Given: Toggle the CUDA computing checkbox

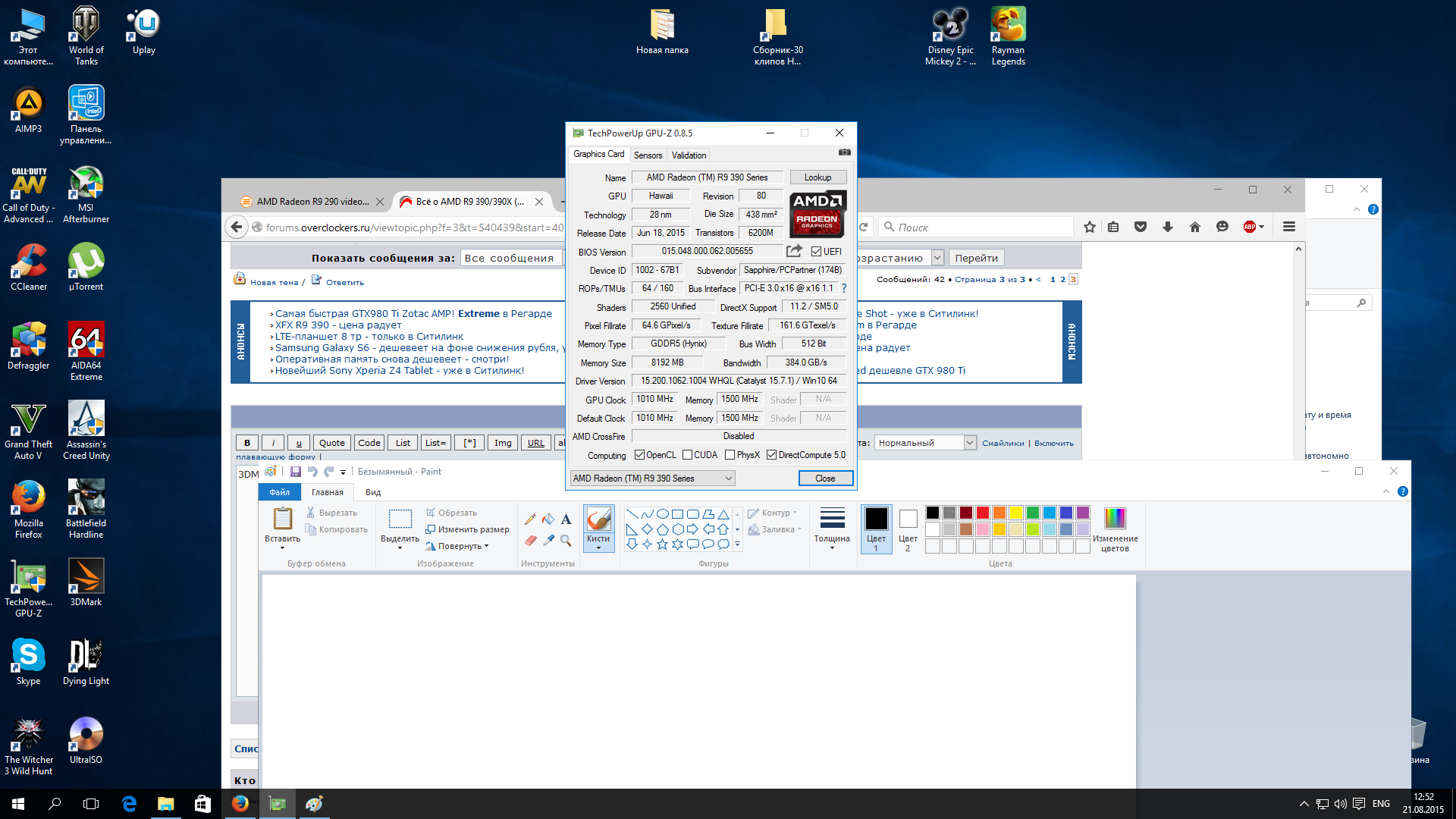Looking at the screenshot, I should point(687,455).
